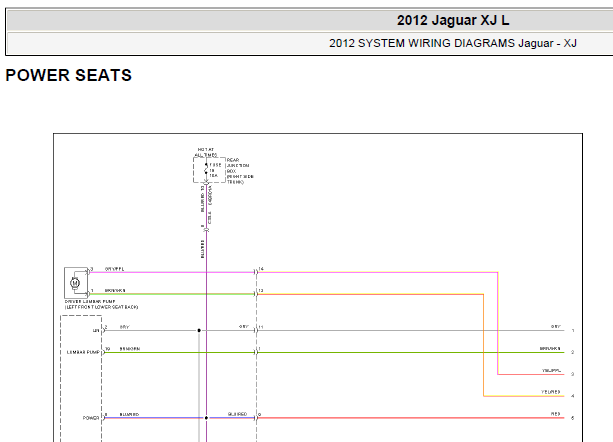Click the fuse symbol in rear junction box
This screenshot has height=442, width=613.
click(x=206, y=169)
